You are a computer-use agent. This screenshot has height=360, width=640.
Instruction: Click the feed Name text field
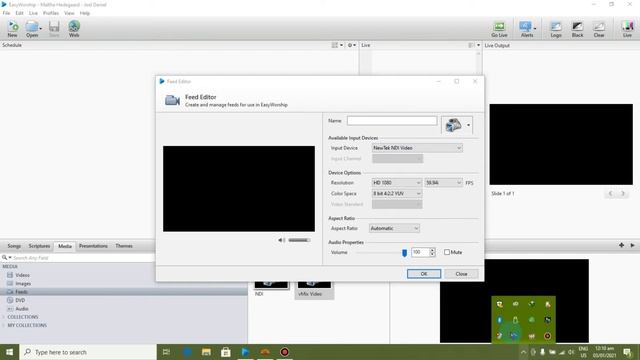click(392, 120)
